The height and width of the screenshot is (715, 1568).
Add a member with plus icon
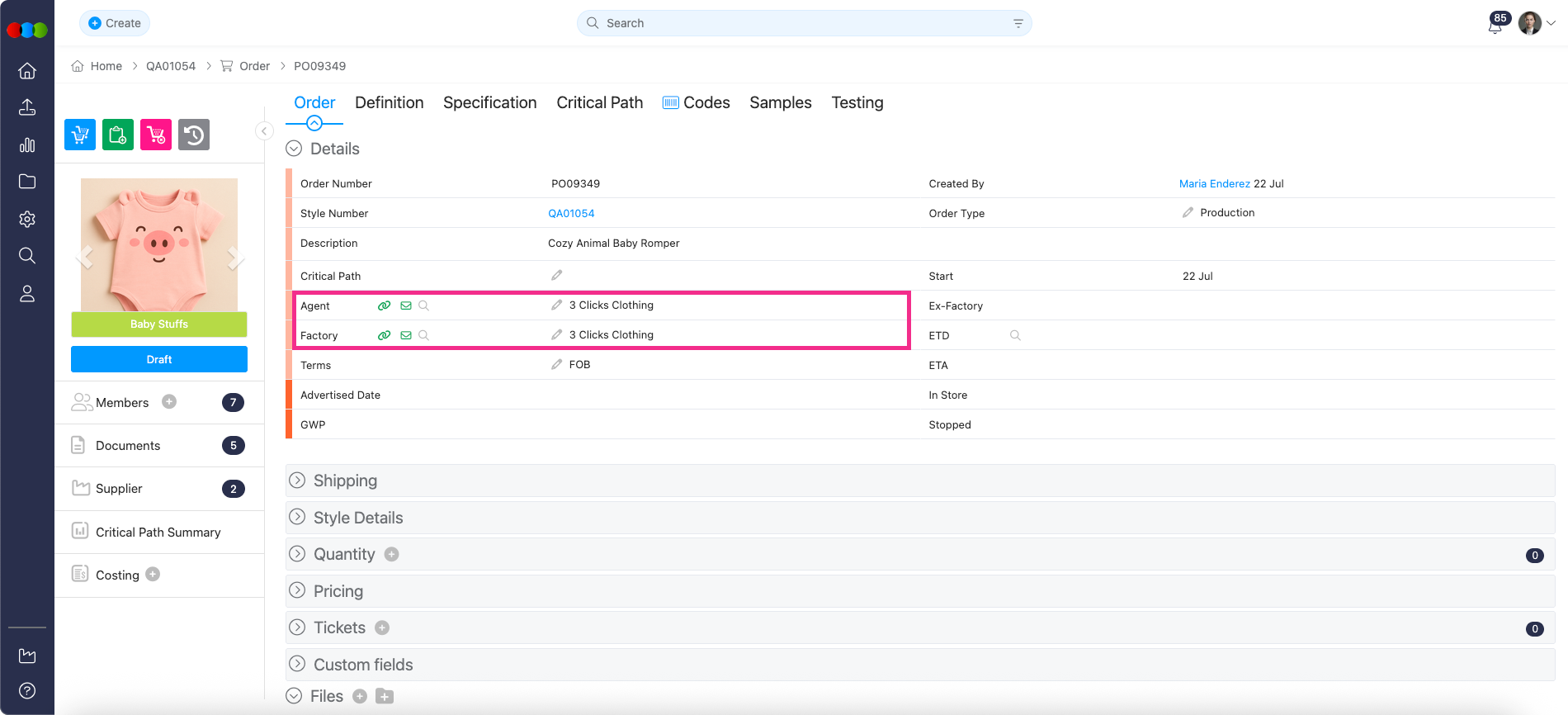pyautogui.click(x=169, y=402)
